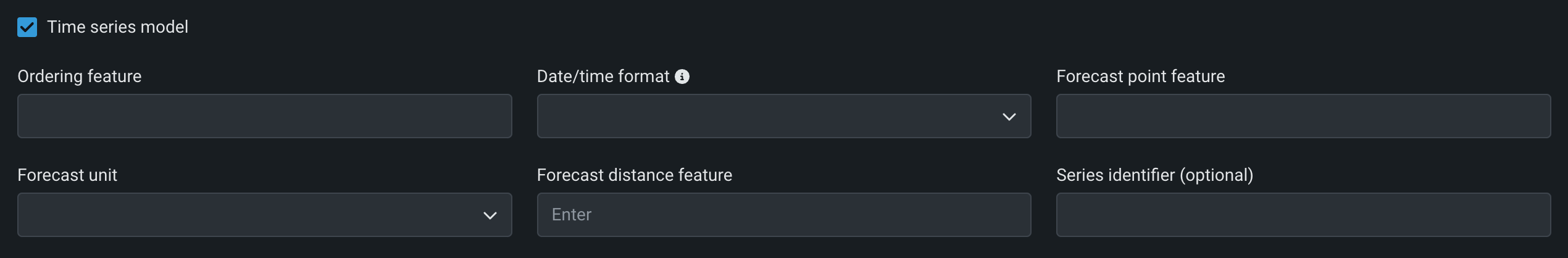Screen dimensions: 1568x258
Task: Click the Forecast unit label
Action: 67,175
